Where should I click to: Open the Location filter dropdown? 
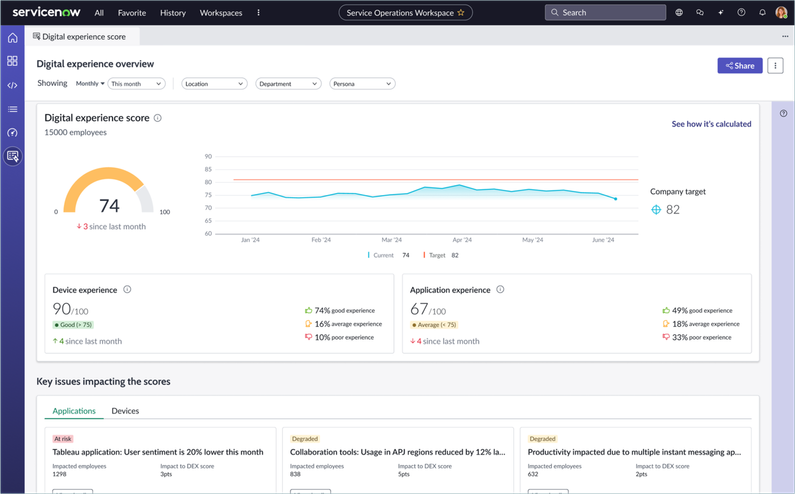tap(214, 84)
